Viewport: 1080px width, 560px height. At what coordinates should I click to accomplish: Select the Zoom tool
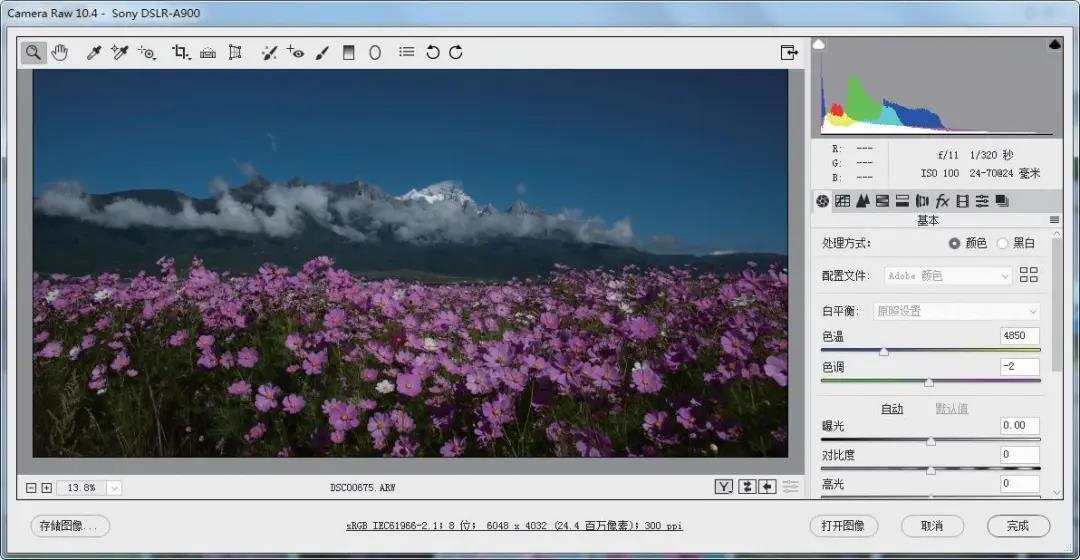pos(33,52)
